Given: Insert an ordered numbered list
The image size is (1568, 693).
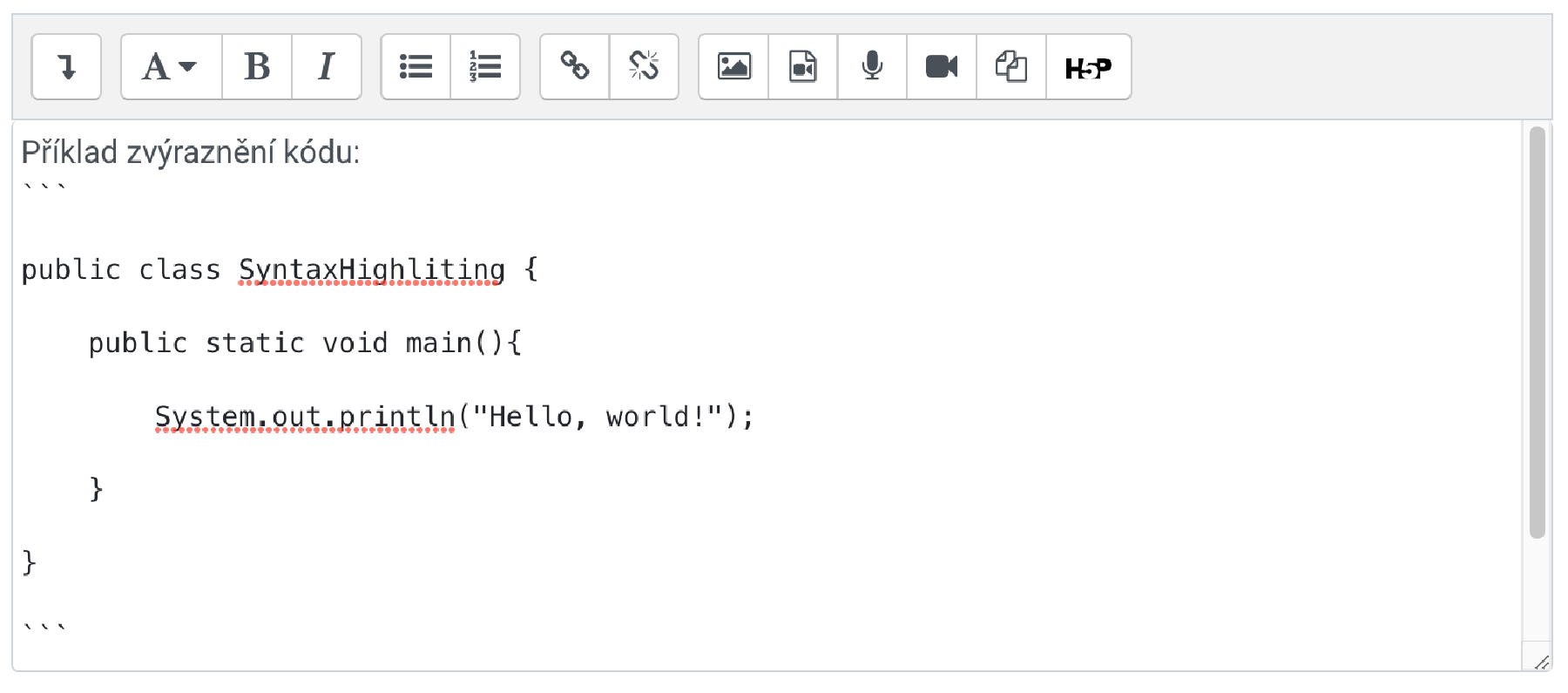Looking at the screenshot, I should pos(485,67).
